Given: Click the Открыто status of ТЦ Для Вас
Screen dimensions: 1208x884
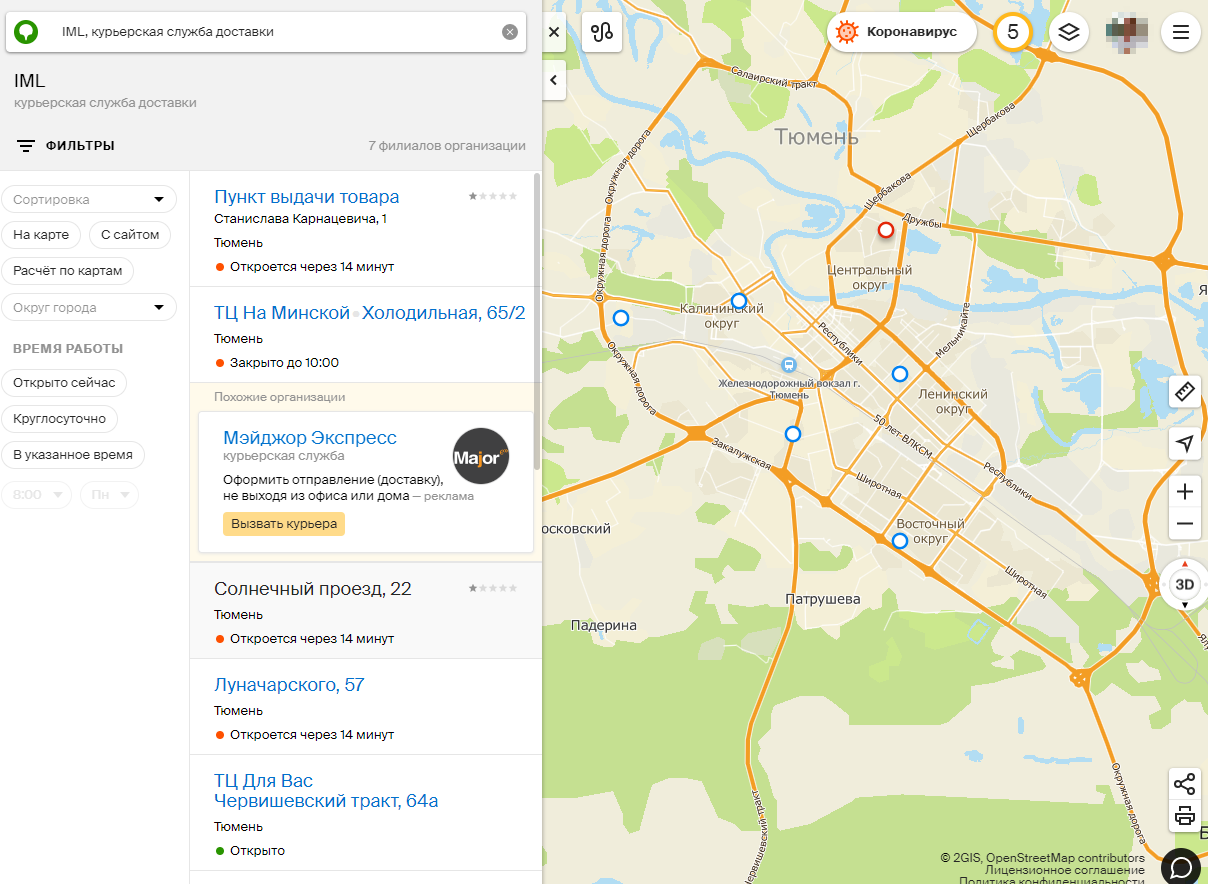Looking at the screenshot, I should tap(257, 851).
